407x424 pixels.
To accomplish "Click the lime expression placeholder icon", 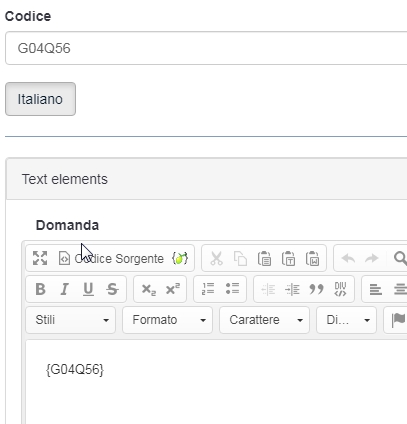I will click(180, 258).
